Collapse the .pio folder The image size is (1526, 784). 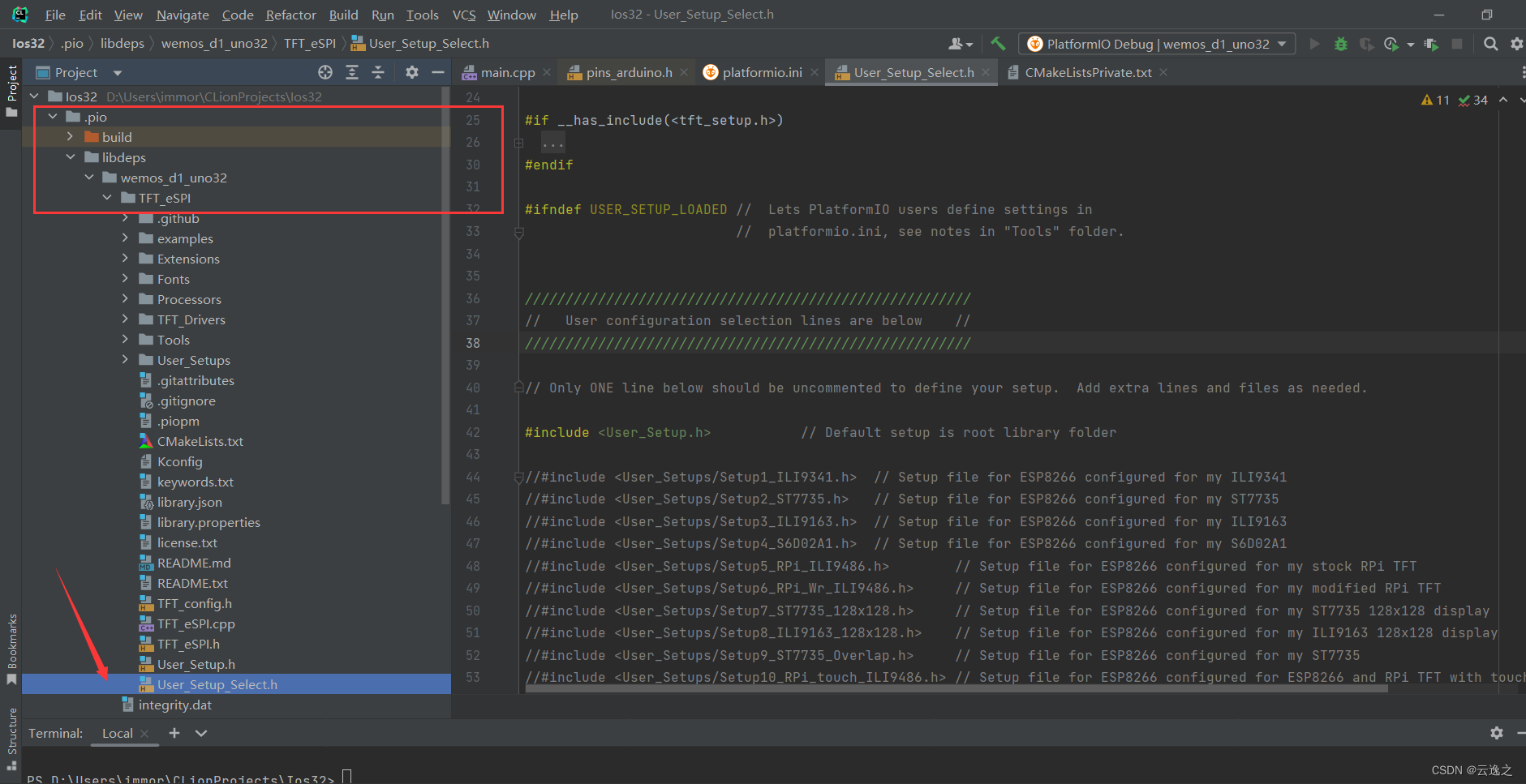(53, 117)
